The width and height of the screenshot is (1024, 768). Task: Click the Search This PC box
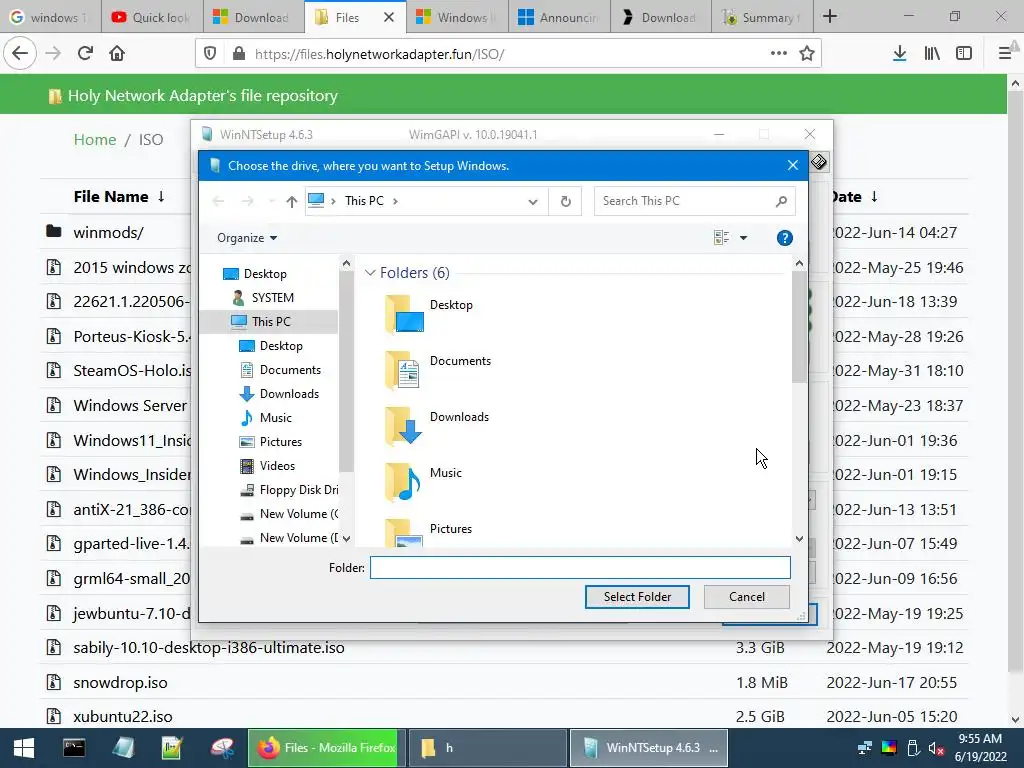[694, 201]
